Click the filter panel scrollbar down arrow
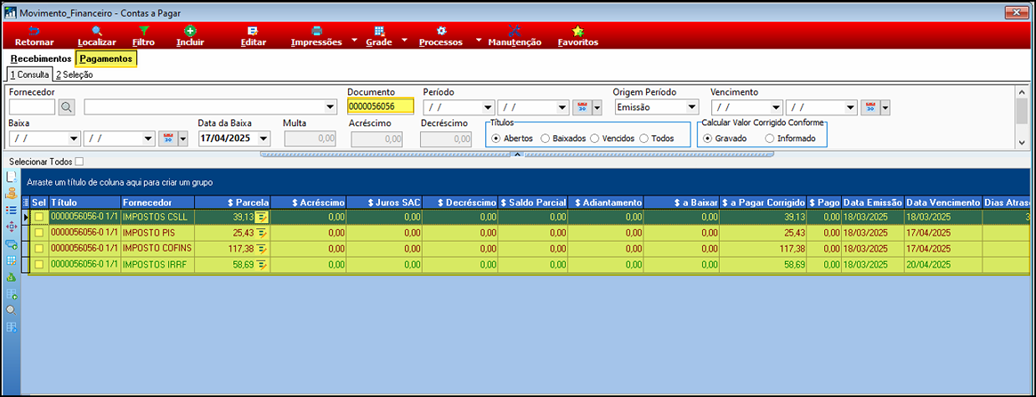The width and height of the screenshot is (1036, 397). pyautogui.click(x=1022, y=143)
